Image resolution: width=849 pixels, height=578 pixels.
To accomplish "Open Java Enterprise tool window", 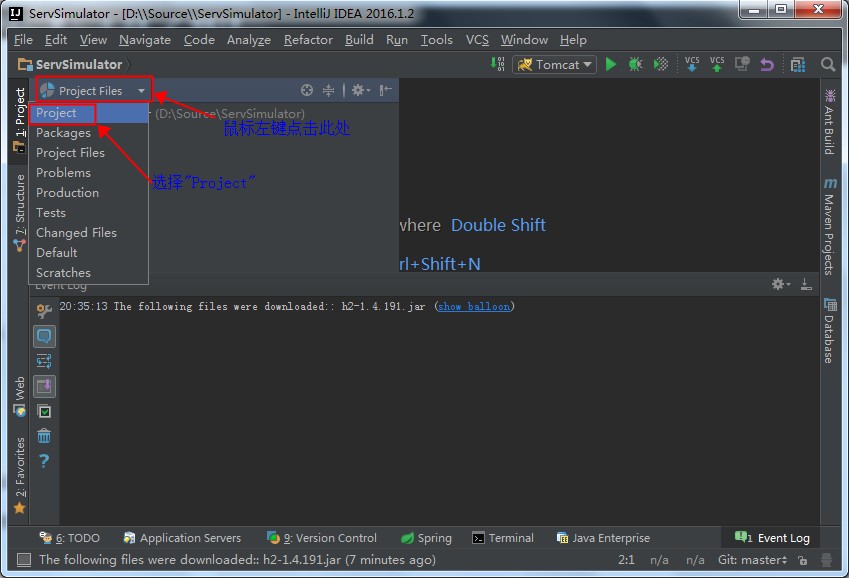I will pyautogui.click(x=603, y=538).
